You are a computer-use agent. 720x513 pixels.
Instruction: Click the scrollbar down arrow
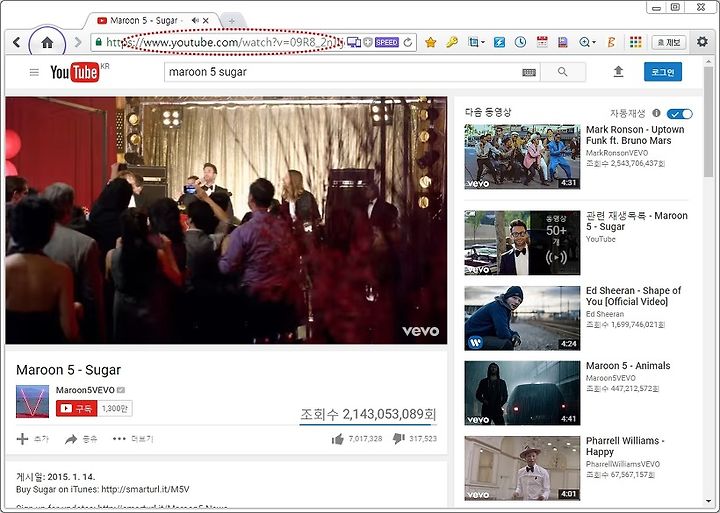tap(709, 501)
